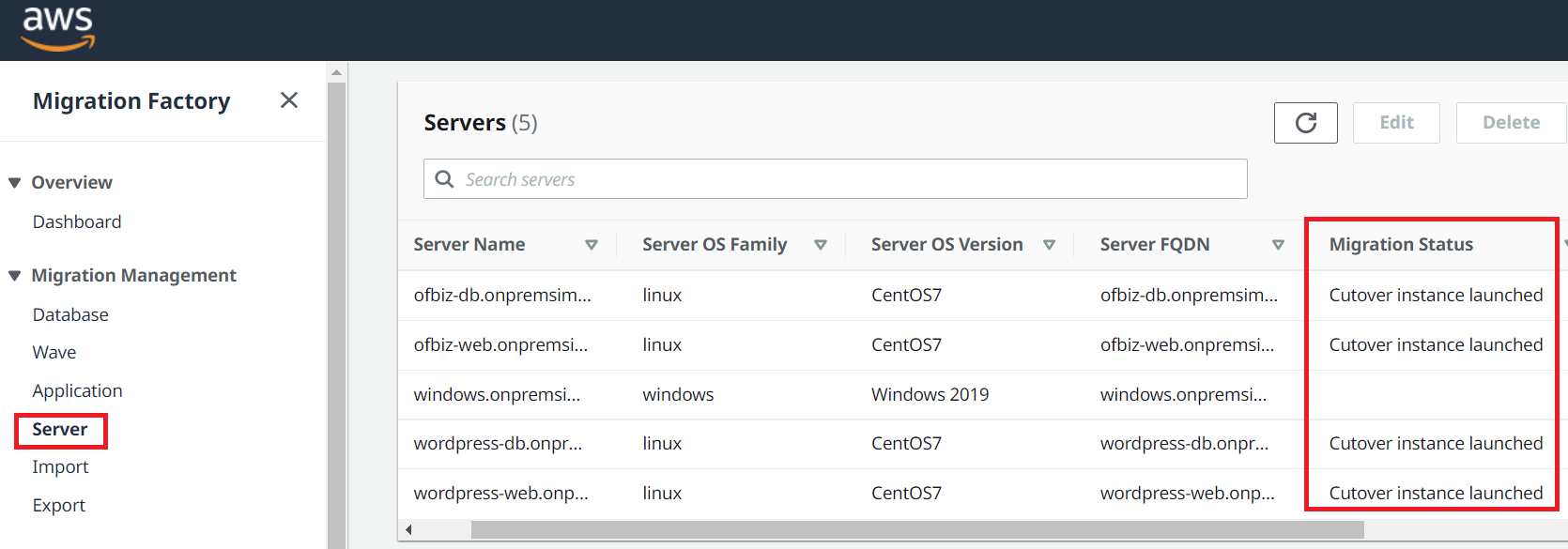The height and width of the screenshot is (549, 1568).
Task: Click the Servers (5) heading
Action: [x=480, y=123]
